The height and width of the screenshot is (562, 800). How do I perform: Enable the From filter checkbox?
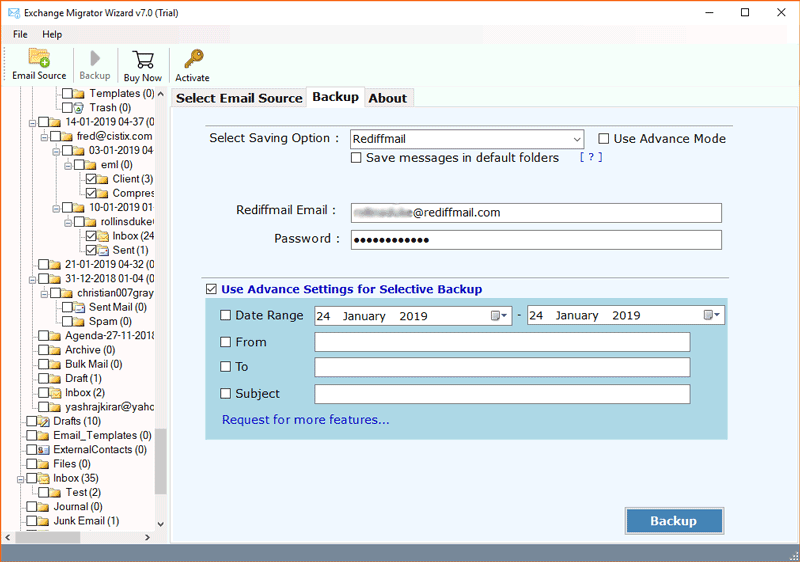click(226, 342)
